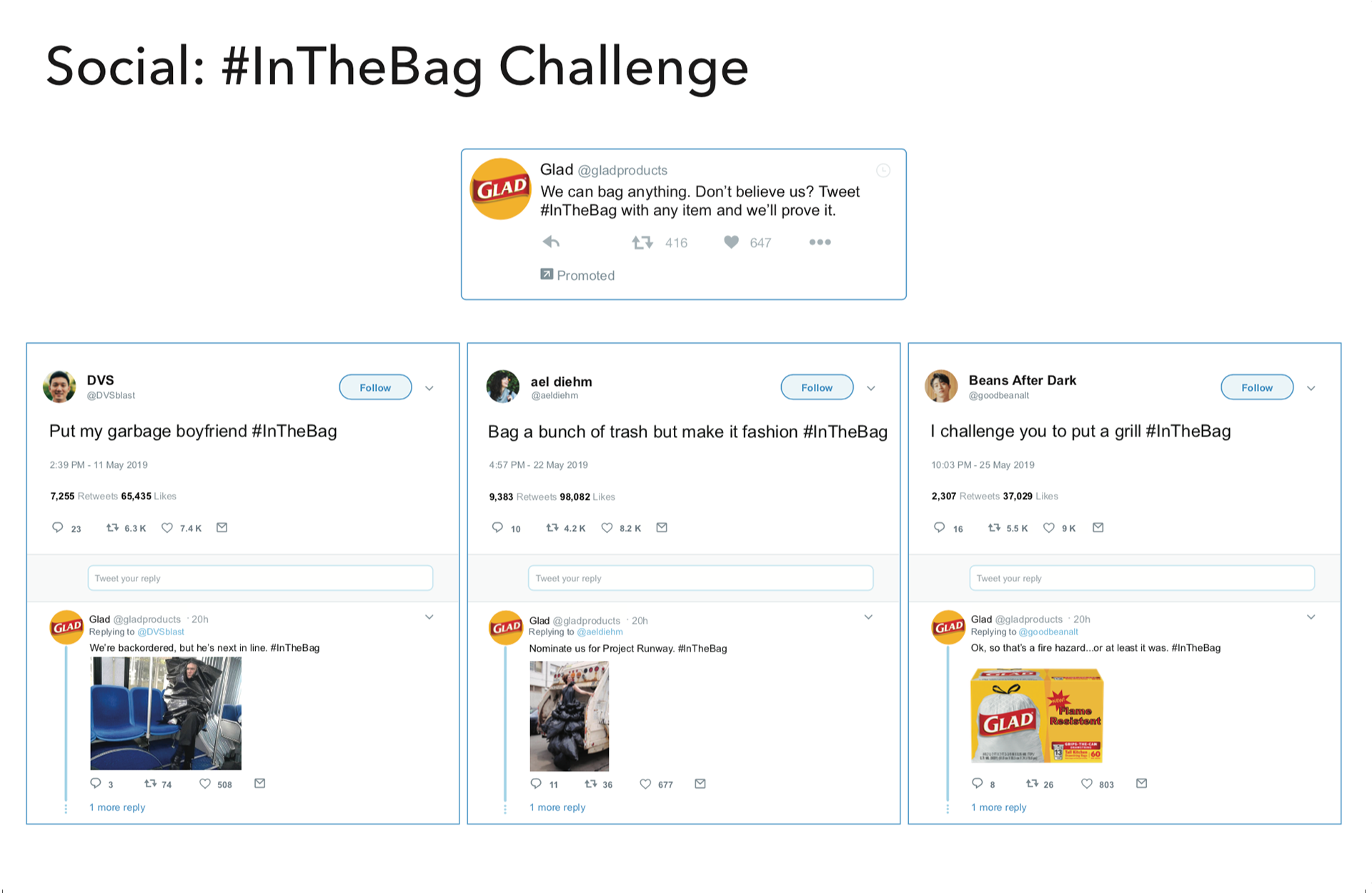Show 1 more reply under ael diehm thread
Viewport: 1372px width, 893px height.
click(x=557, y=807)
